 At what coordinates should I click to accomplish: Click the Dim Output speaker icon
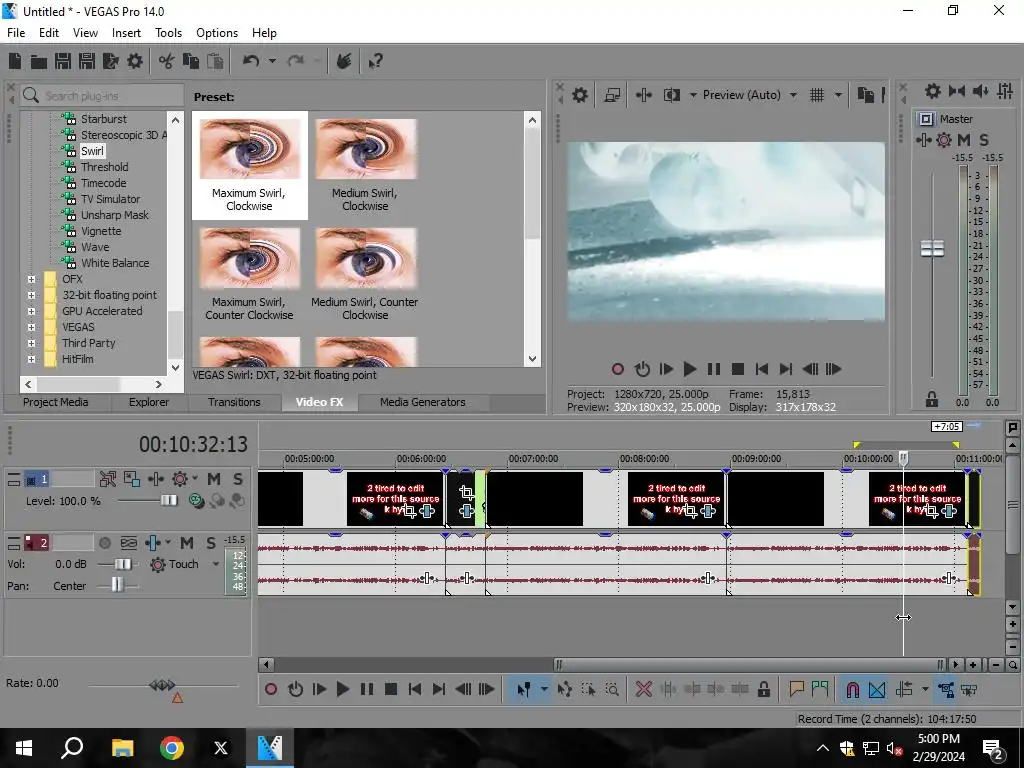pyautogui.click(x=980, y=91)
